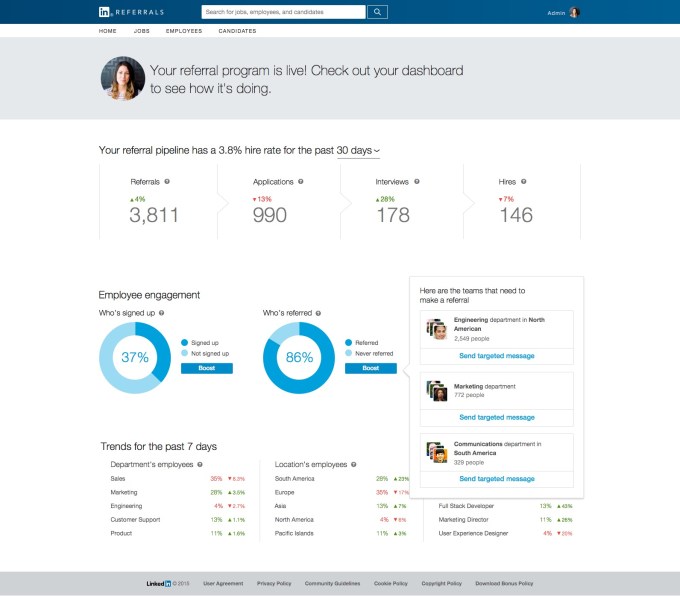The height and width of the screenshot is (596, 680).
Task: Click help icon by Department's employees
Action: pos(200,464)
